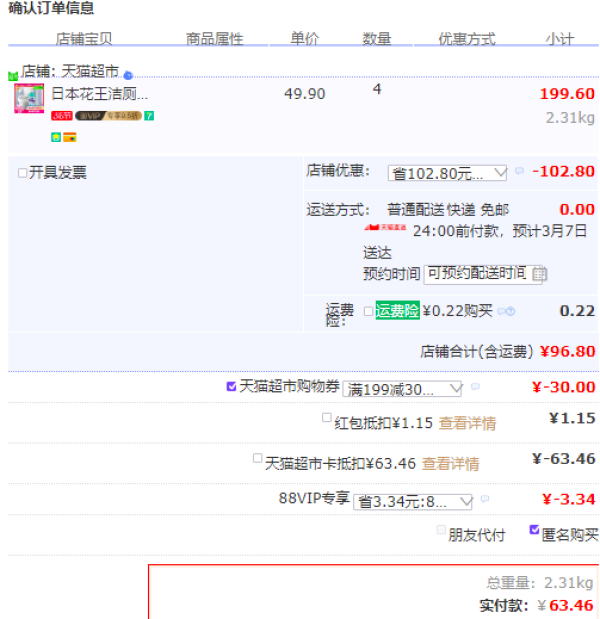Click the red 天猫直送 delivery logo

(x=385, y=227)
